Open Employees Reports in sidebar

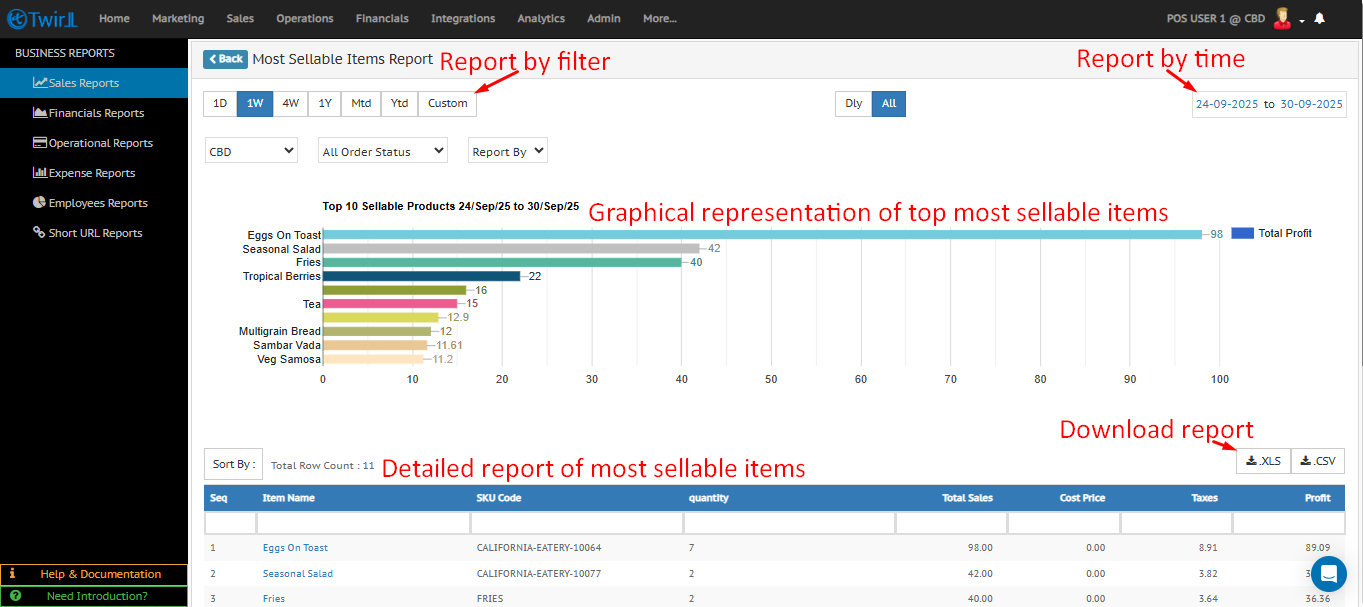click(x=97, y=203)
